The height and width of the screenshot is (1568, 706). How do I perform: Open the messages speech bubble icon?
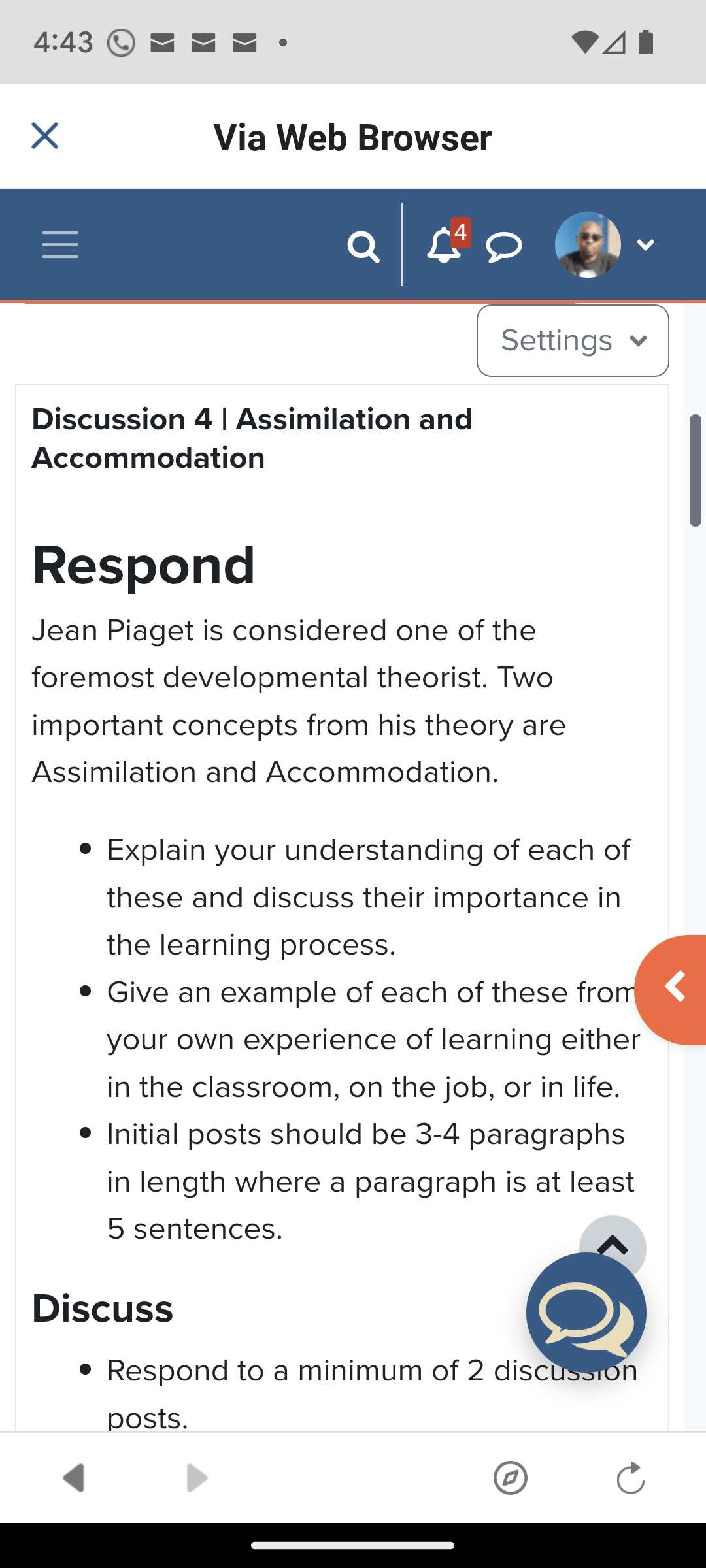coord(504,248)
